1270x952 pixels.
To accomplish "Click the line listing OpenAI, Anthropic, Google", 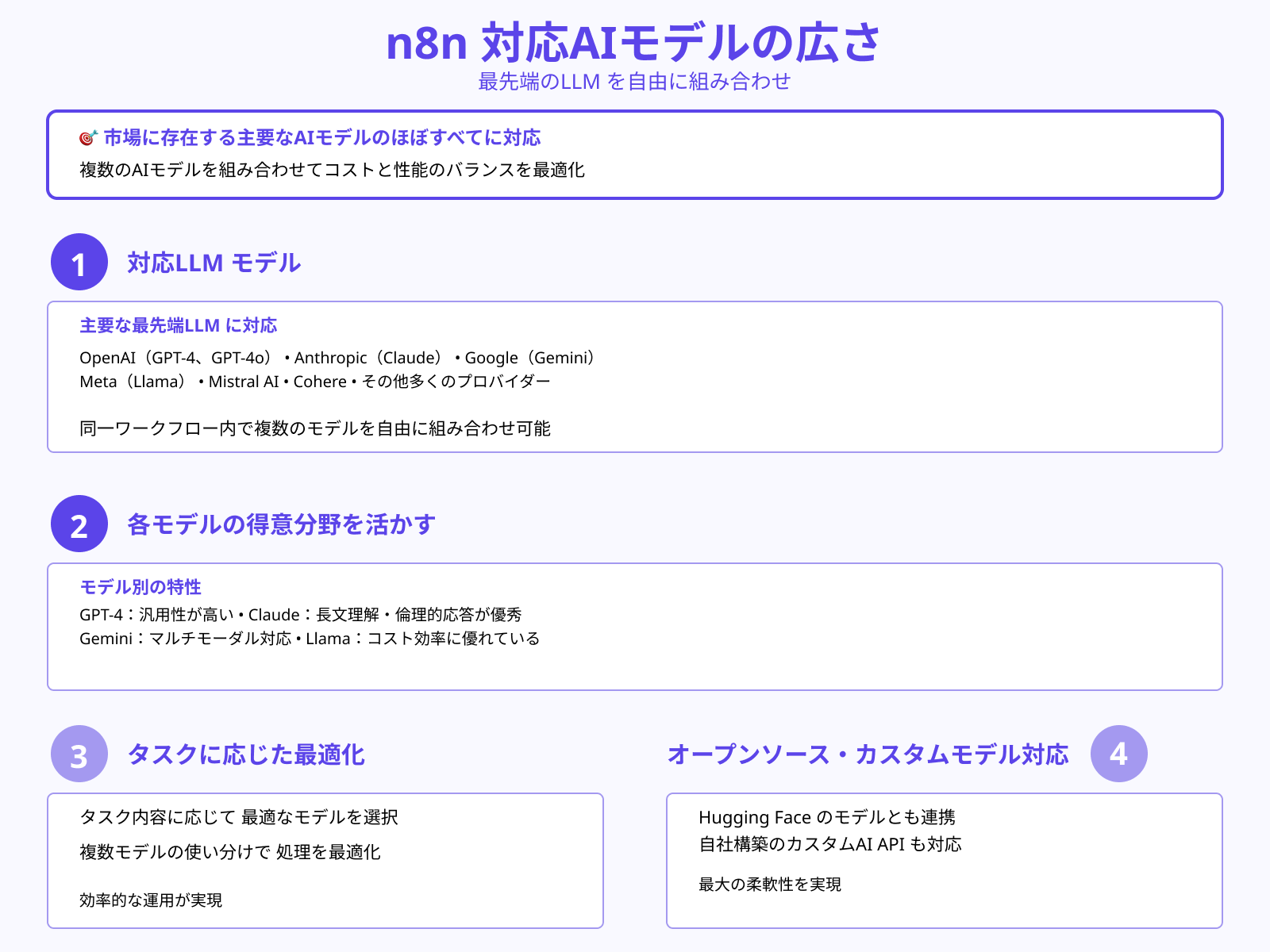I will click(339, 358).
